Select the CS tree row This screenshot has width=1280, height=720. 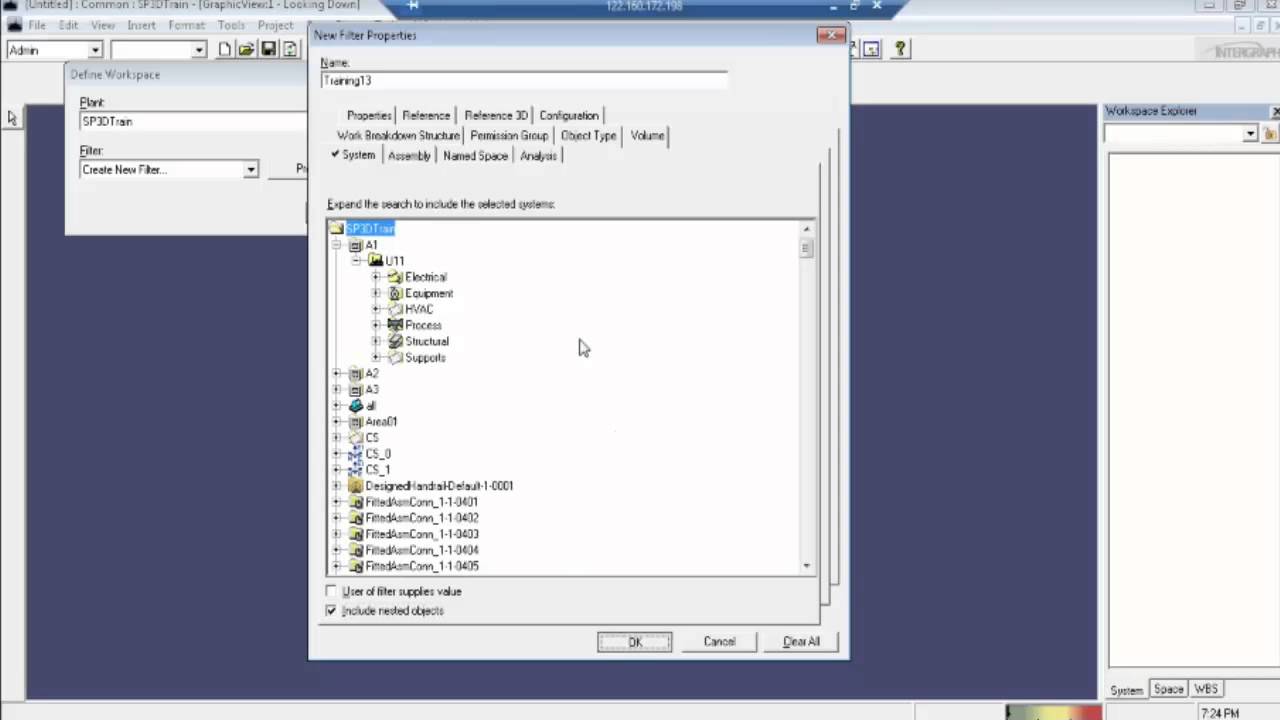372,438
